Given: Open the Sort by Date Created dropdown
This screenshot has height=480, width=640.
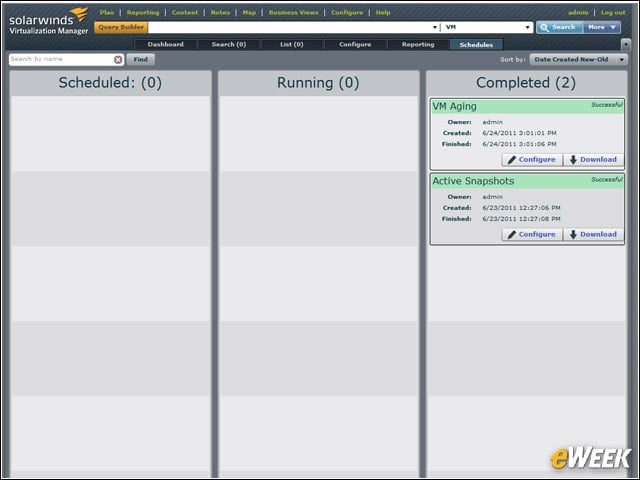Looking at the screenshot, I should tap(578, 60).
